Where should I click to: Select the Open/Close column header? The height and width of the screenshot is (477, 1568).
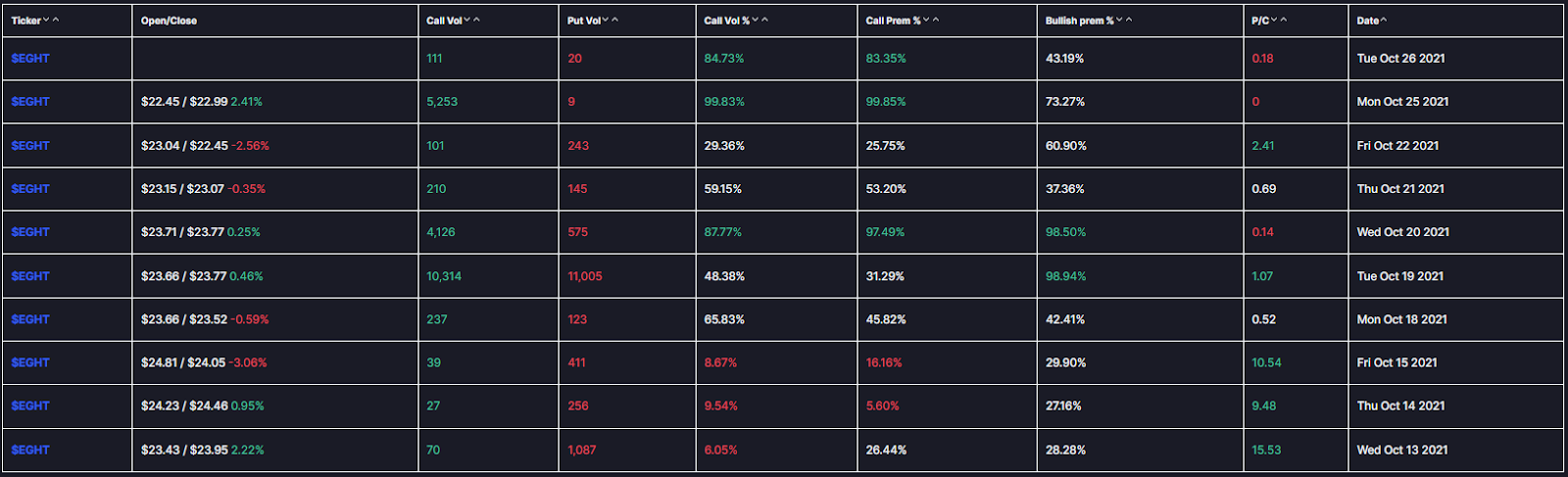[x=169, y=21]
